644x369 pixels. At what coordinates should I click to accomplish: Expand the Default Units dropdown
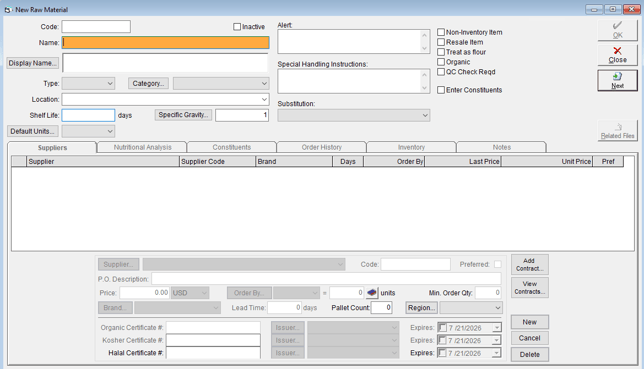[88, 131]
